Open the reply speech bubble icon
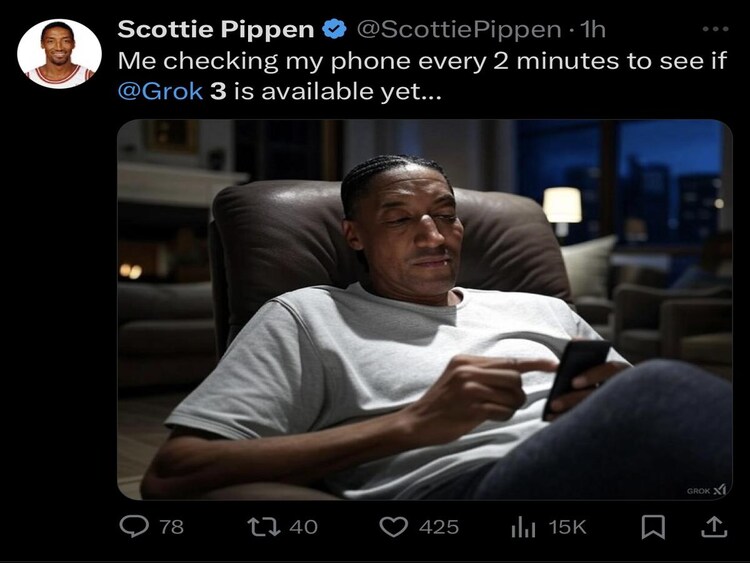750x563 pixels. pos(133,527)
